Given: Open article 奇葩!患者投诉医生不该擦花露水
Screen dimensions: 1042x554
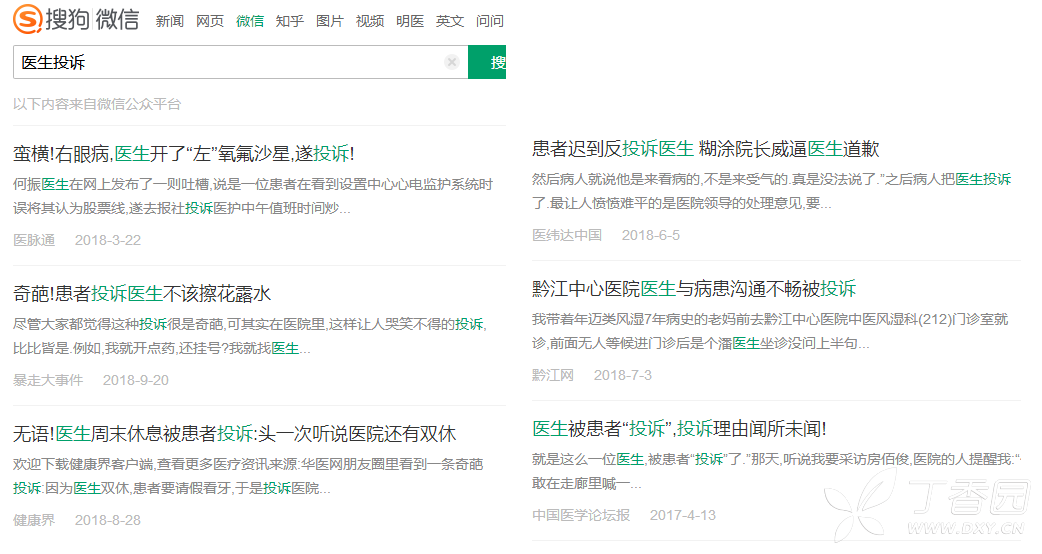Looking at the screenshot, I should [x=142, y=294].
